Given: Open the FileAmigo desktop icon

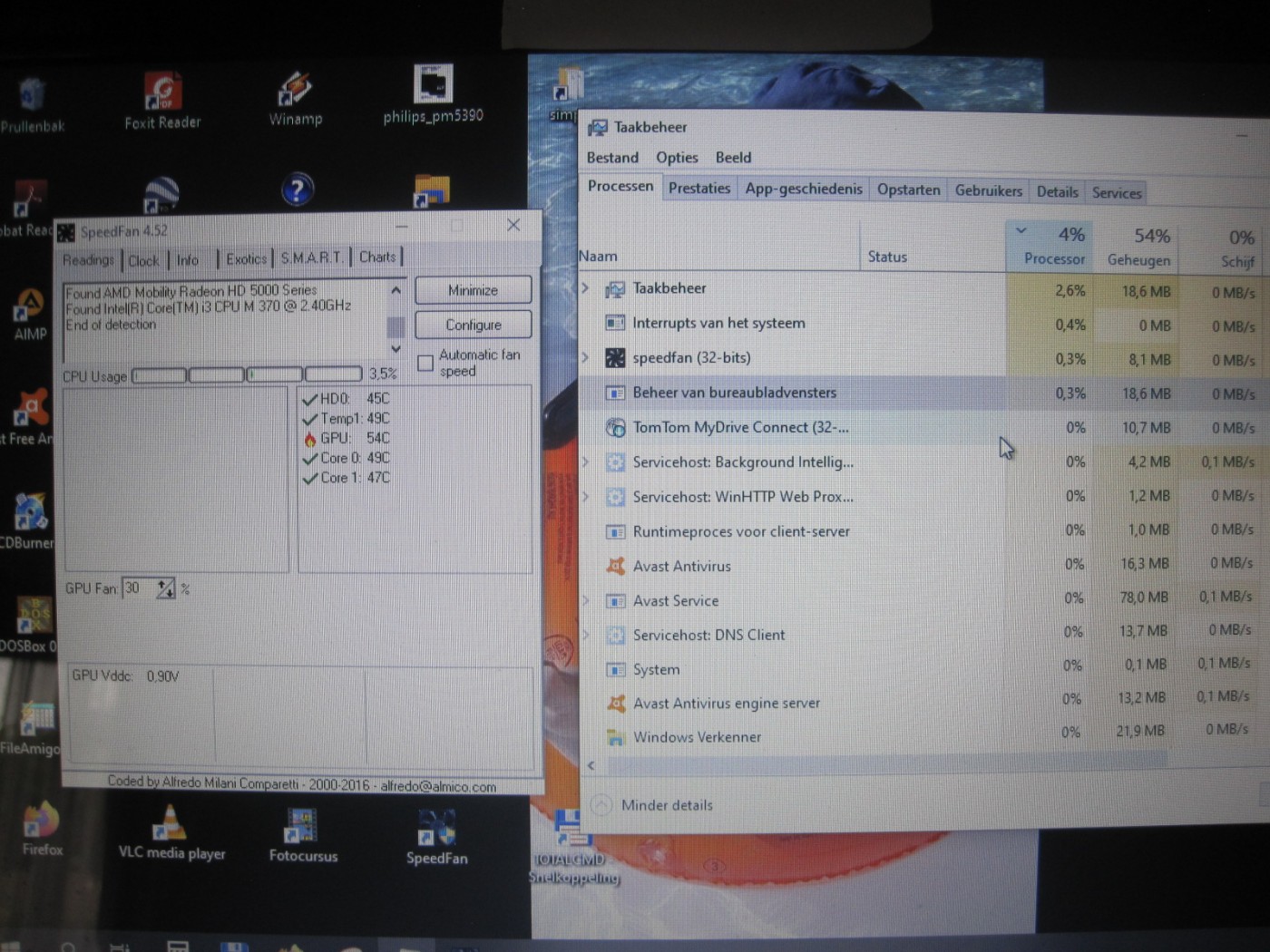Looking at the screenshot, I should point(33,728).
